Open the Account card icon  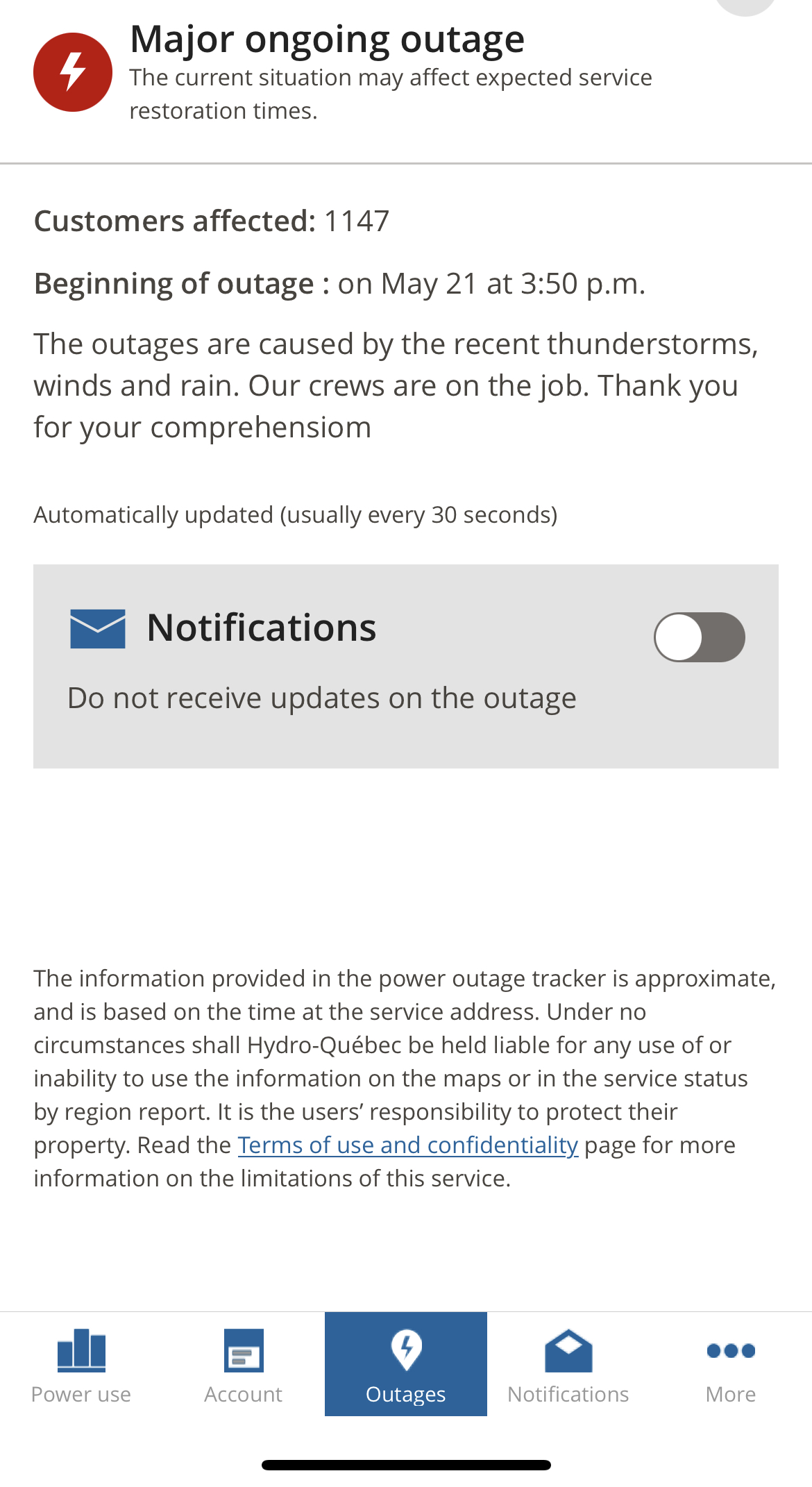tap(244, 1350)
